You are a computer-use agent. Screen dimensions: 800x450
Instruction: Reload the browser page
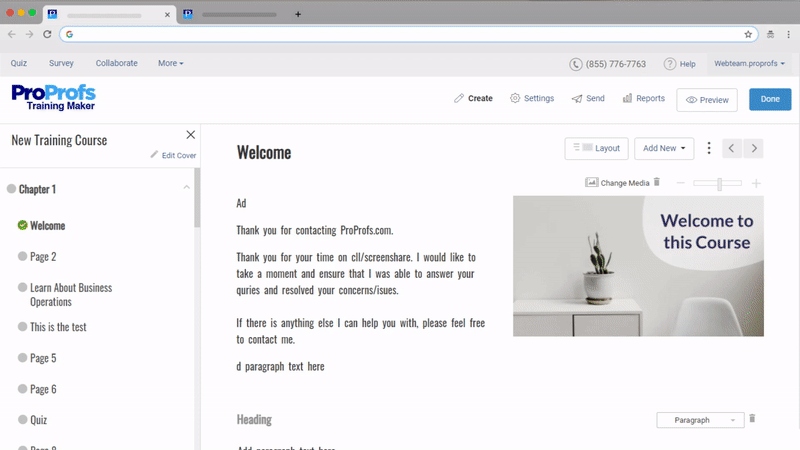pyautogui.click(x=47, y=34)
